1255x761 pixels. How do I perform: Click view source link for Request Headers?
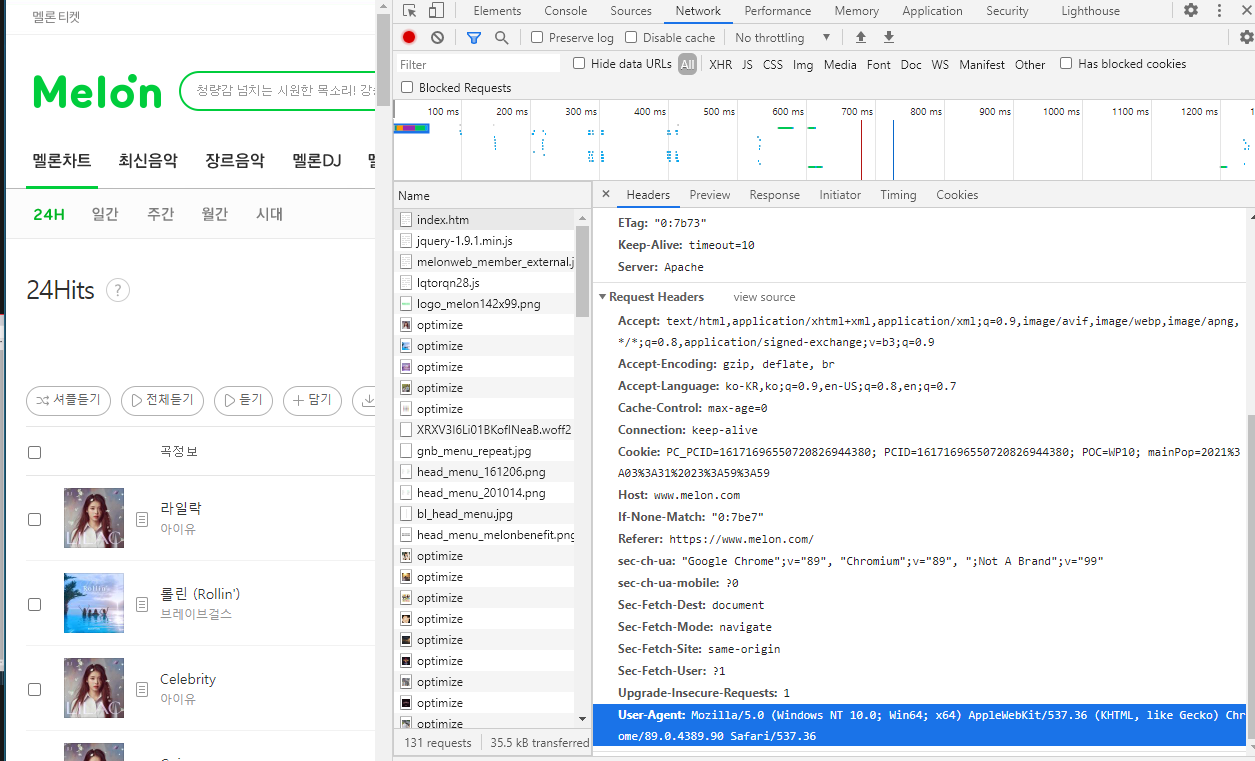[x=764, y=297]
